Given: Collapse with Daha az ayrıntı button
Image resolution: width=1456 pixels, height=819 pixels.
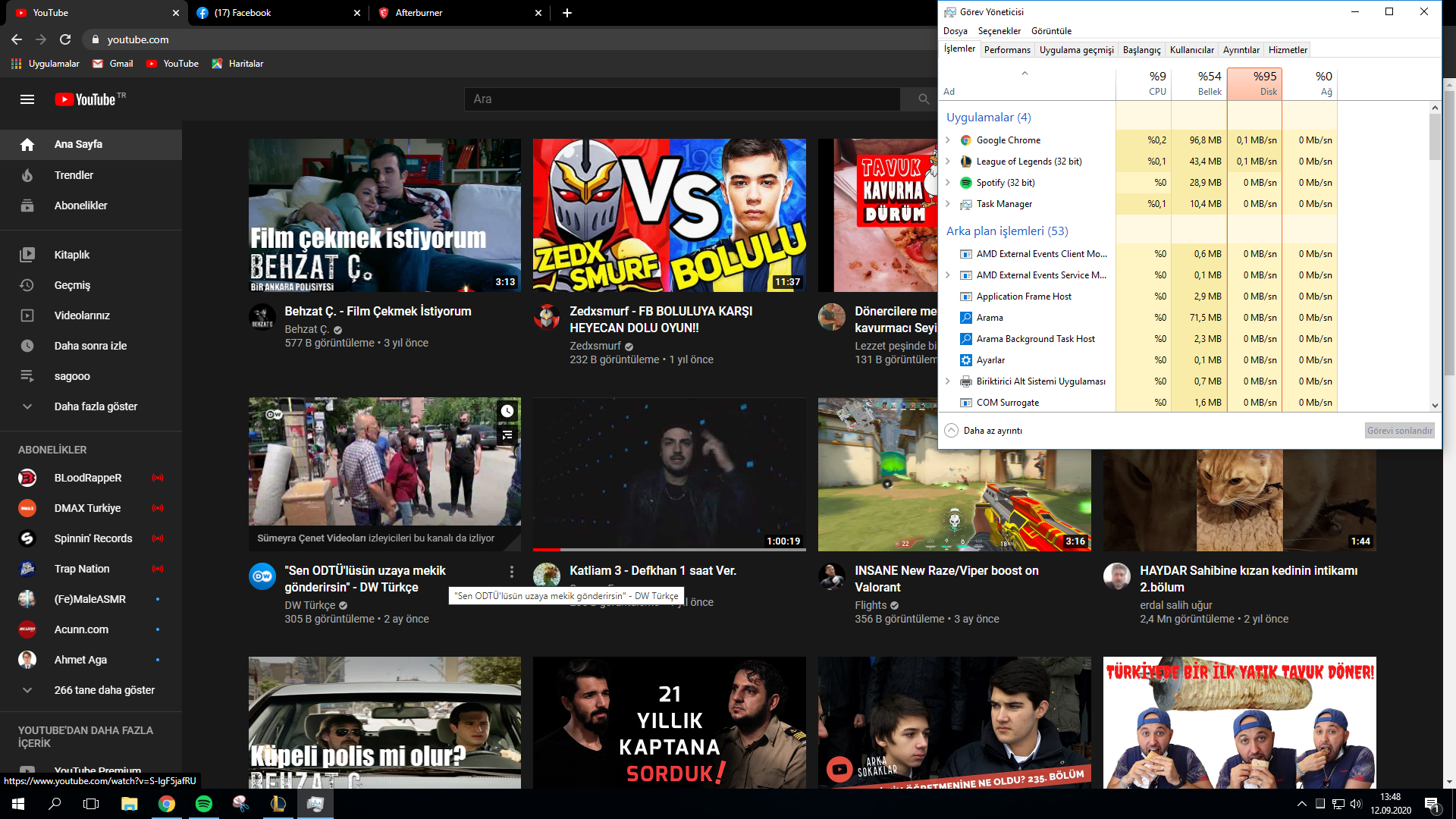Looking at the screenshot, I should 984,431.
